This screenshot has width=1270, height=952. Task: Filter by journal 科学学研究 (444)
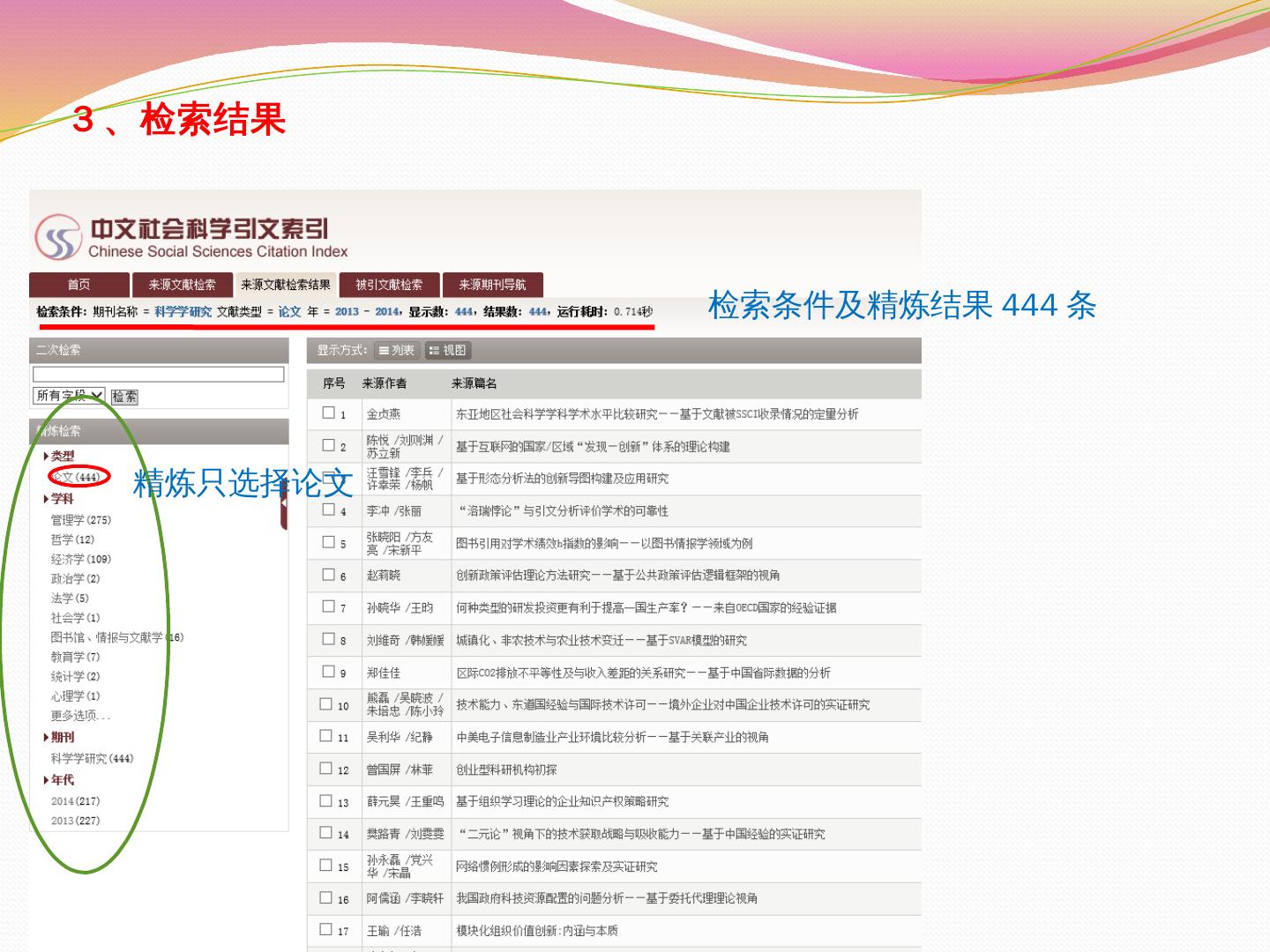(x=92, y=759)
